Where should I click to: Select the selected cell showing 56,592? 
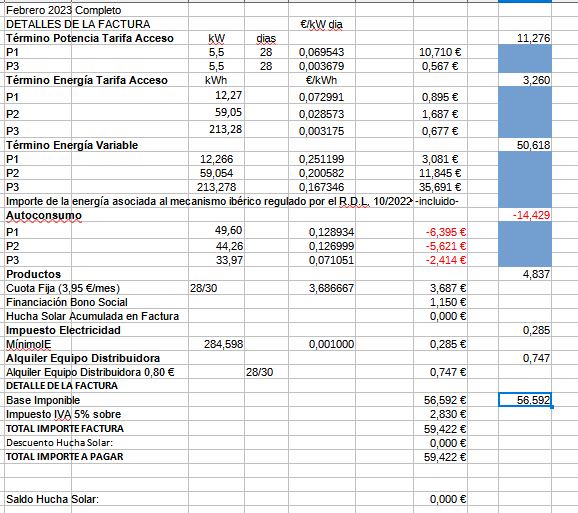tap(525, 400)
